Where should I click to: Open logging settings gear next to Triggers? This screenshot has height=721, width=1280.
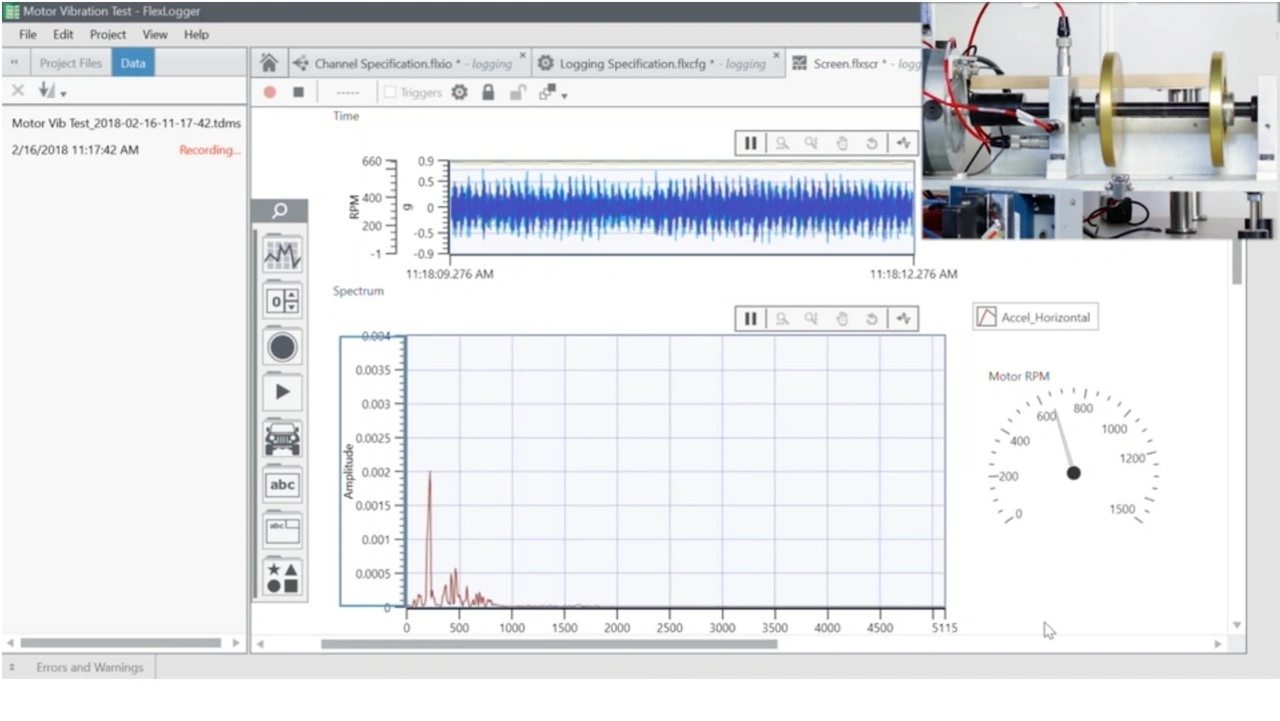click(459, 92)
